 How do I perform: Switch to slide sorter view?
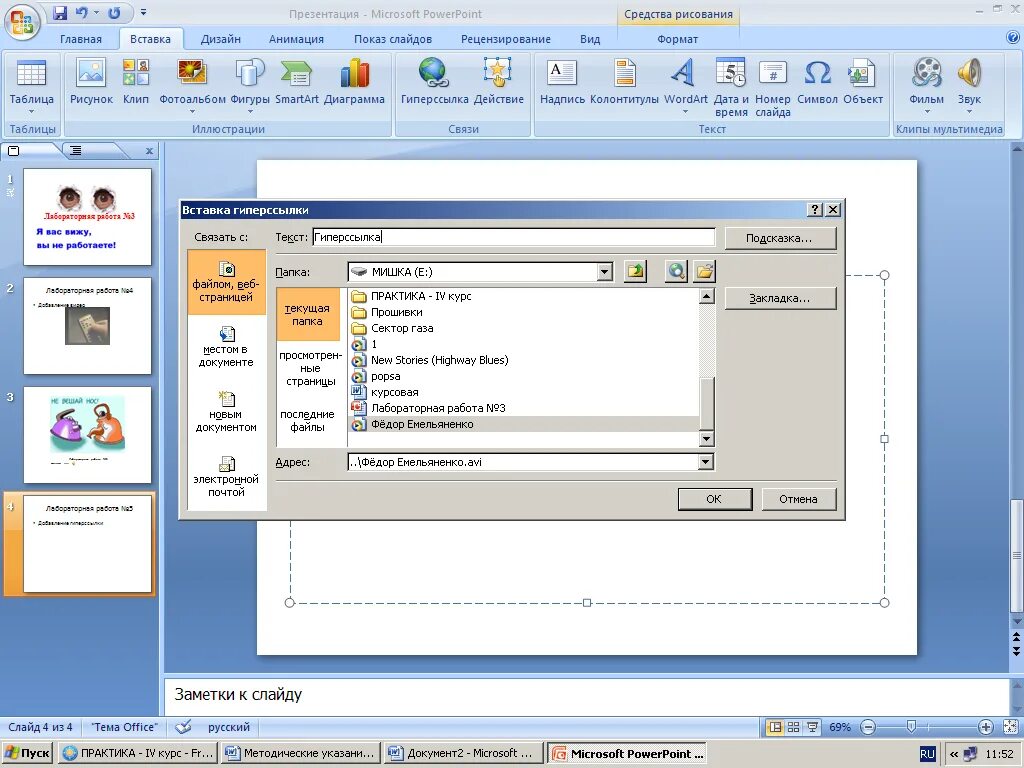tap(793, 727)
